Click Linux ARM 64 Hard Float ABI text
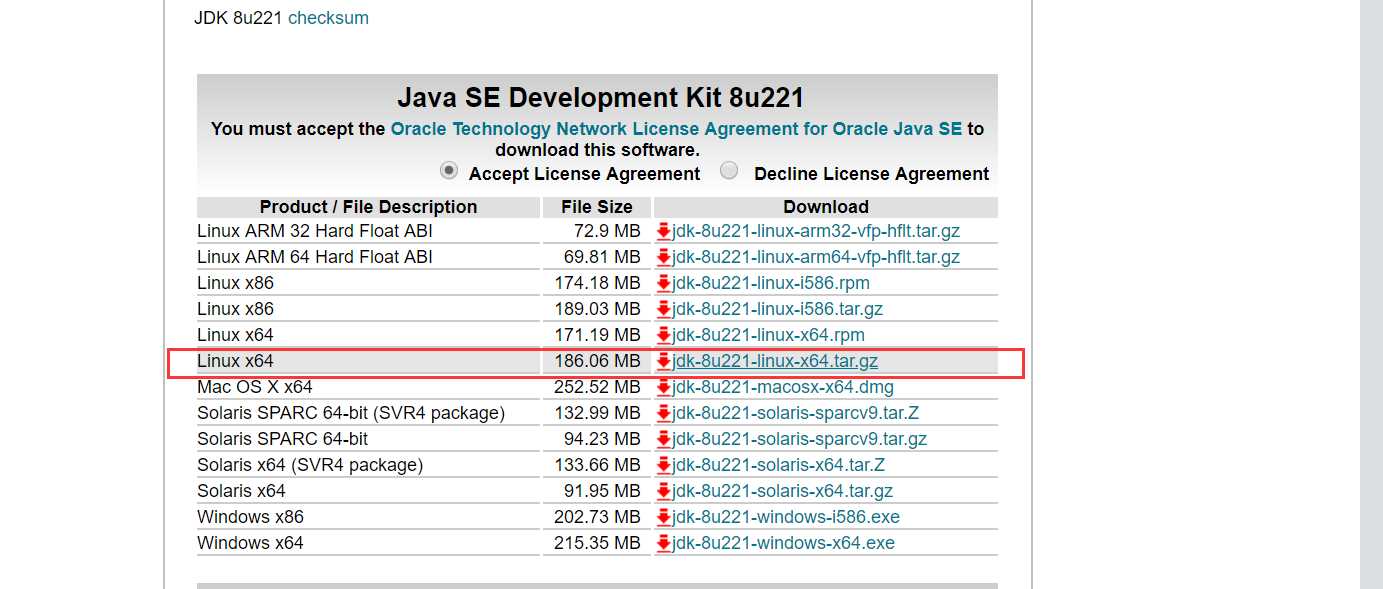This screenshot has height=589, width=1383. [315, 257]
